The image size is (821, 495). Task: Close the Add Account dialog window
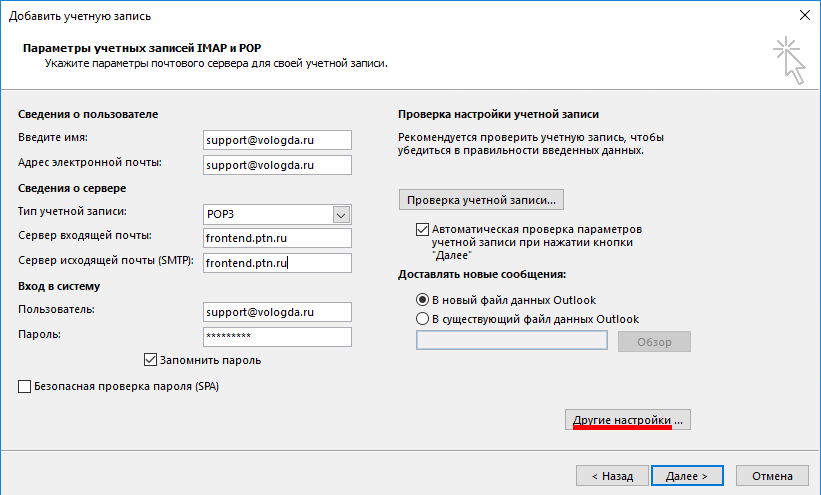[x=804, y=15]
